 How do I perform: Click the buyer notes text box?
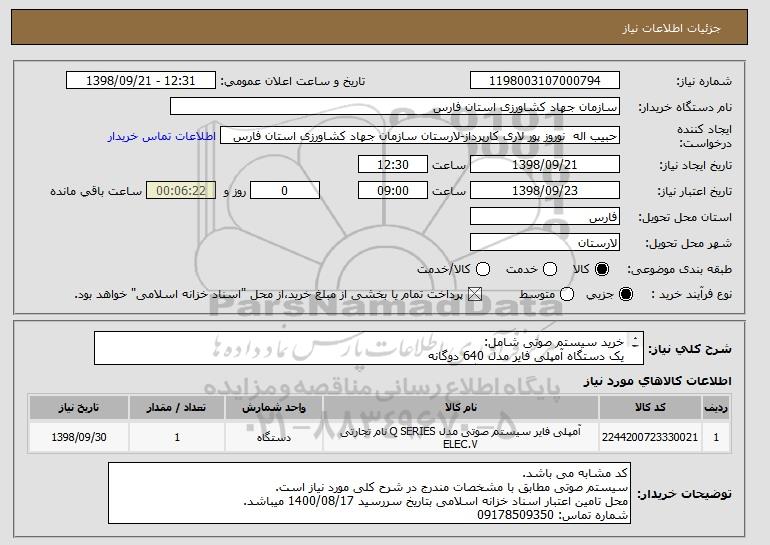(x=369, y=493)
